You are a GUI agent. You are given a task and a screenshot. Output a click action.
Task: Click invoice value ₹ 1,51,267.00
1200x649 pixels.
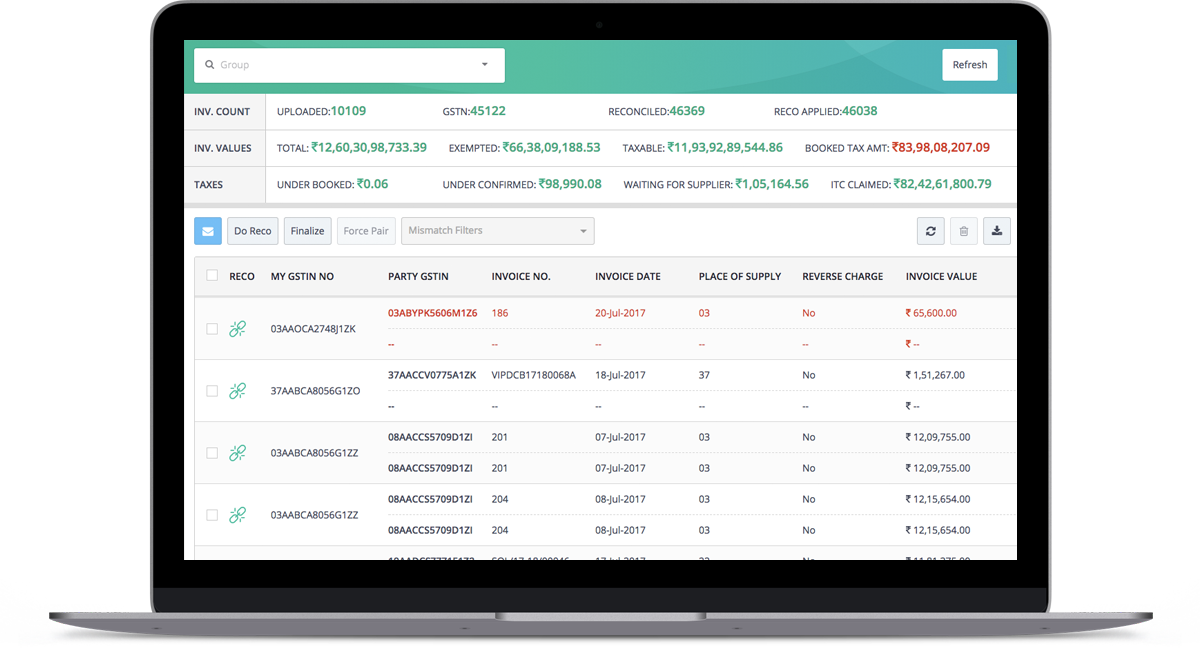[x=935, y=375]
